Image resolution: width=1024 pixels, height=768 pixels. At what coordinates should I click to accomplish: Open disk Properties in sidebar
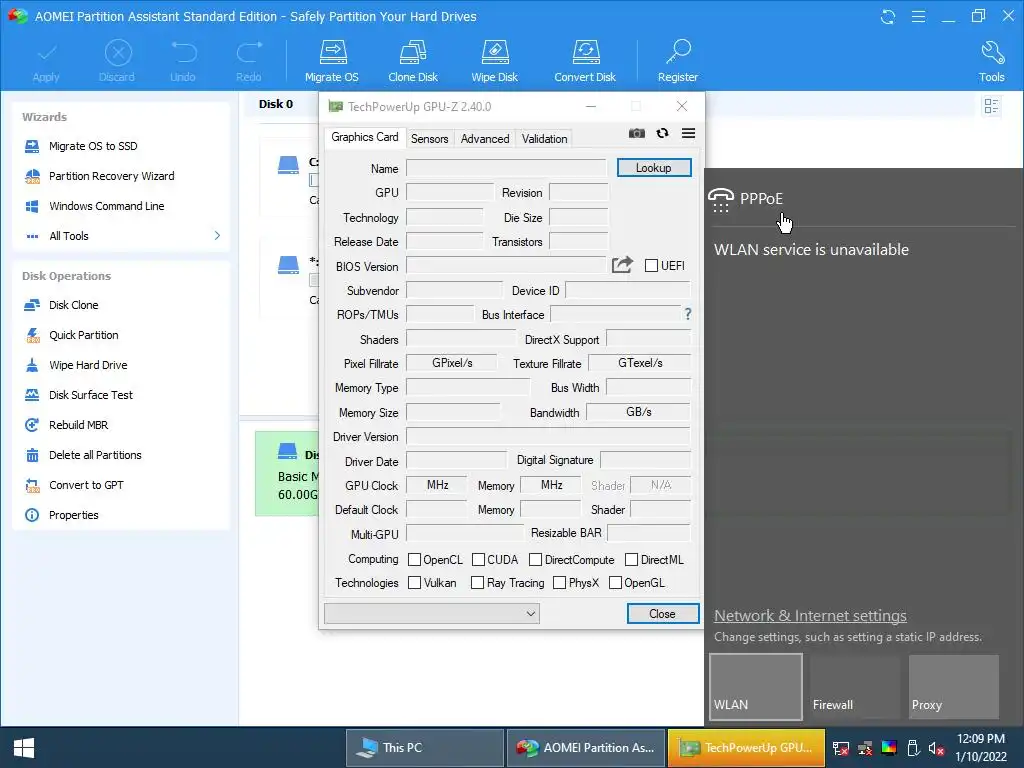point(61,515)
